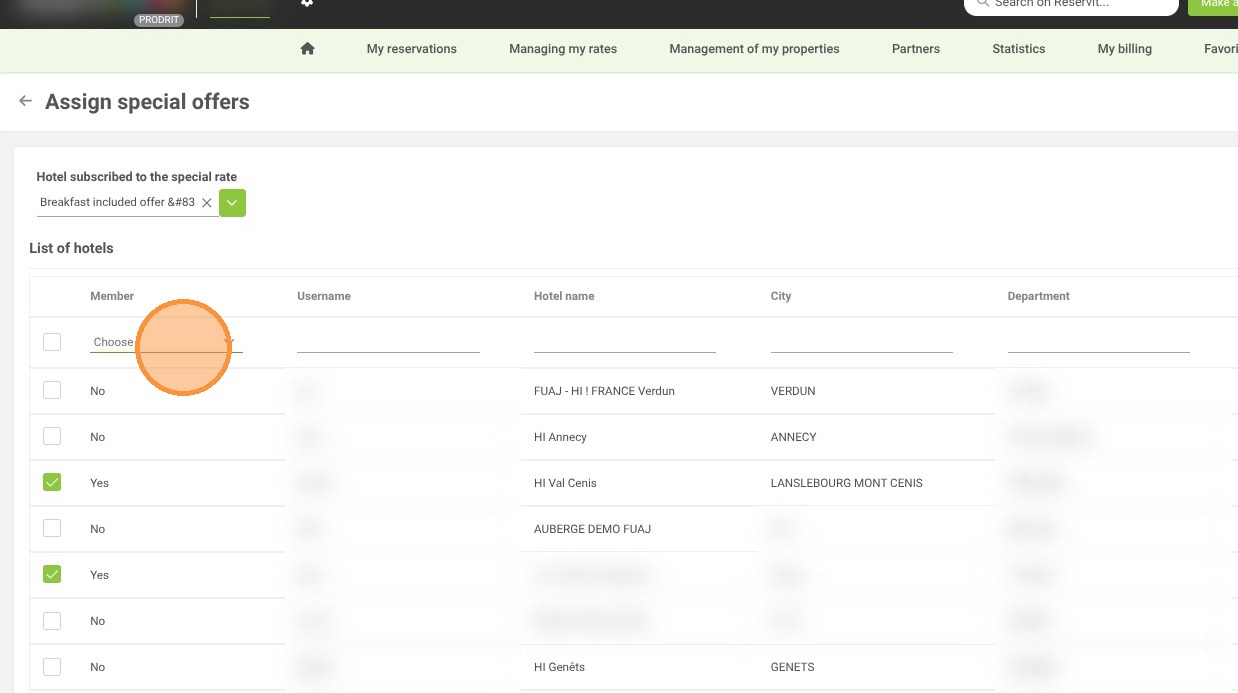The height and width of the screenshot is (693, 1238).
Task: Open Management of my properties menu
Action: 754,48
